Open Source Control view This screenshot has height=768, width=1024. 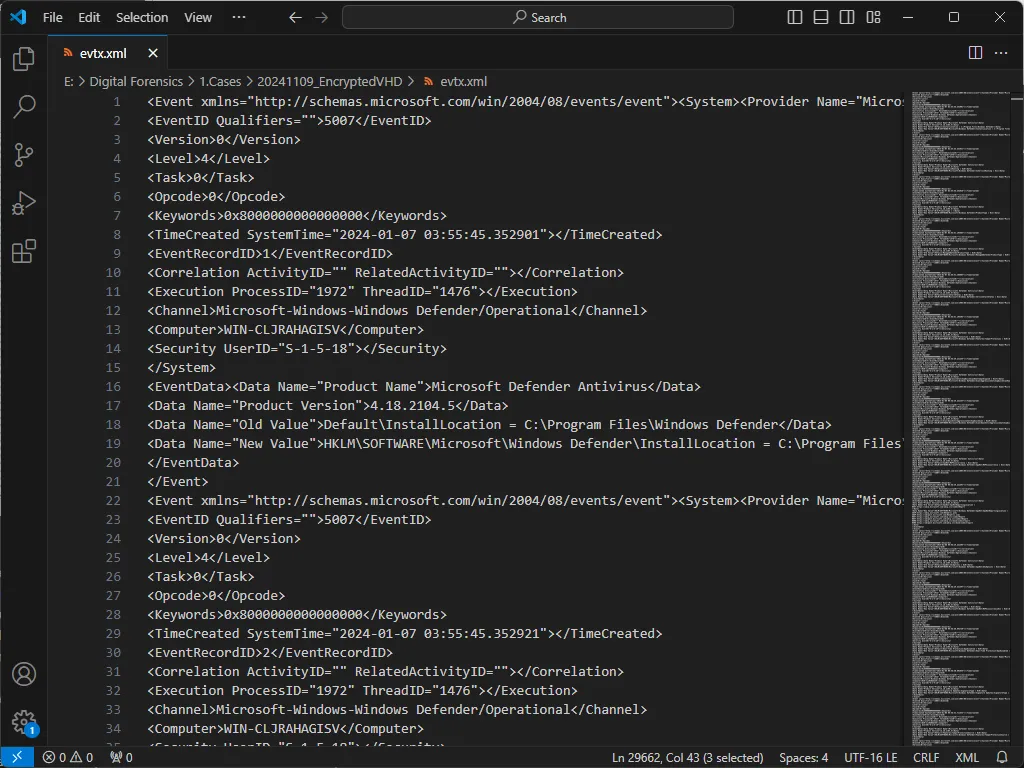(x=24, y=155)
